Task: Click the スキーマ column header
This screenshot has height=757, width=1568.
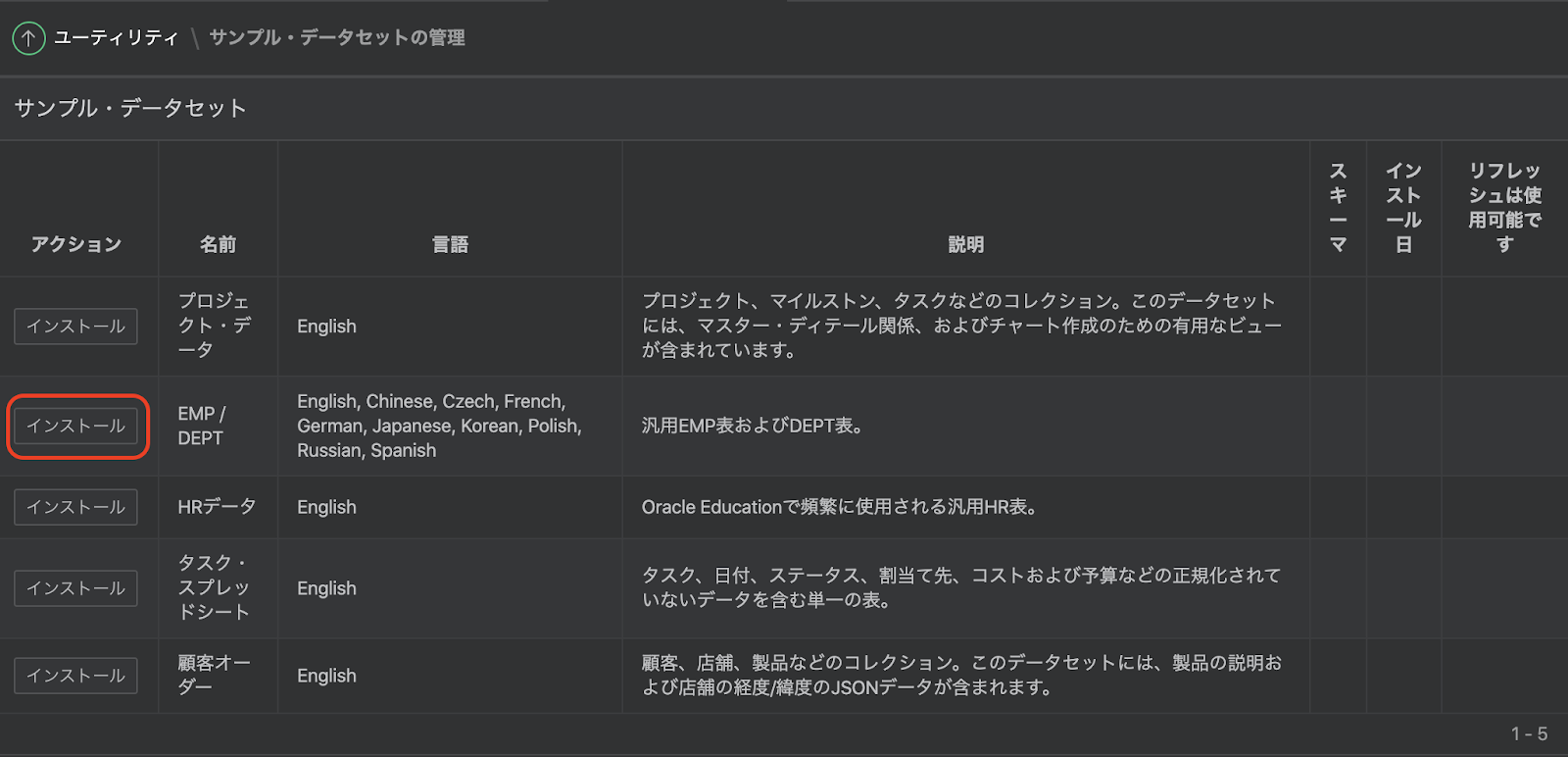Action: click(1338, 208)
